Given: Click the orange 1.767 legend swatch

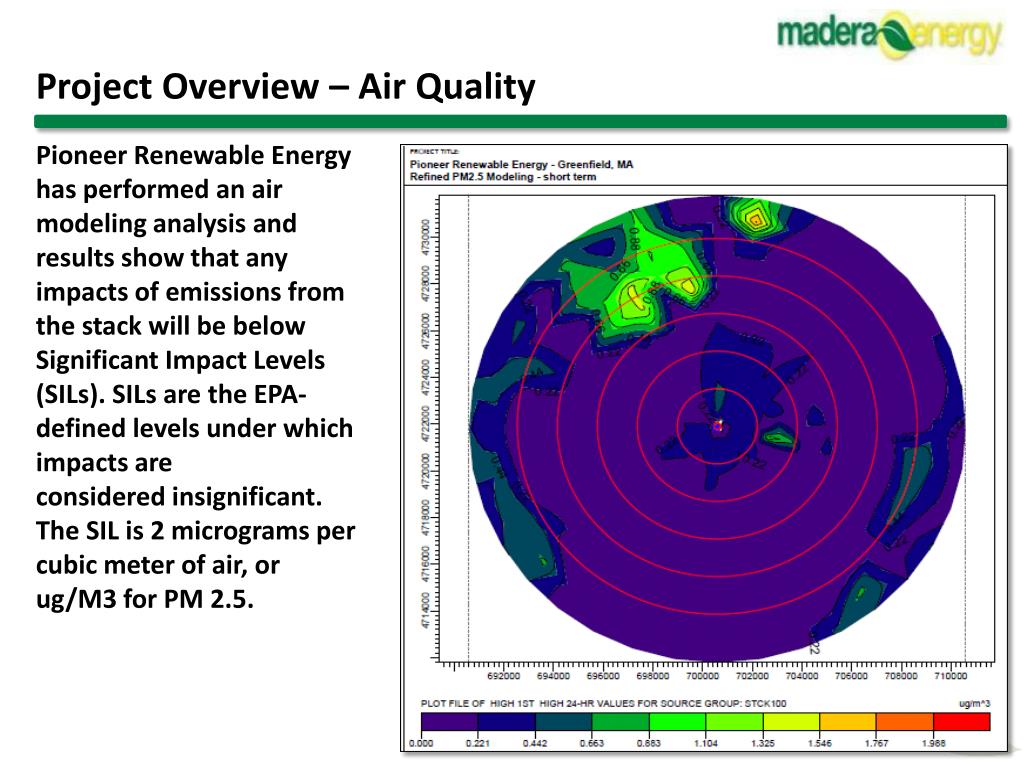Looking at the screenshot, I should point(904,722).
